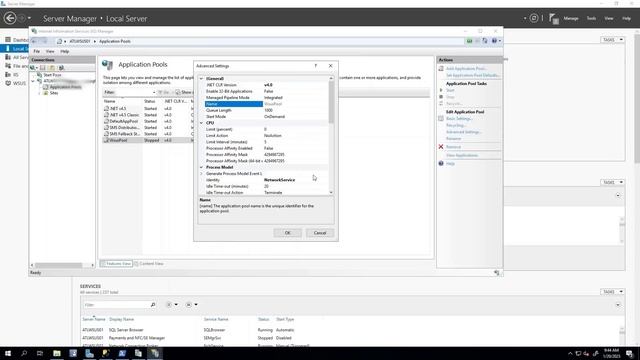Select Managed Pipeline Mode property
The image size is (640, 360).
[x=266, y=98]
